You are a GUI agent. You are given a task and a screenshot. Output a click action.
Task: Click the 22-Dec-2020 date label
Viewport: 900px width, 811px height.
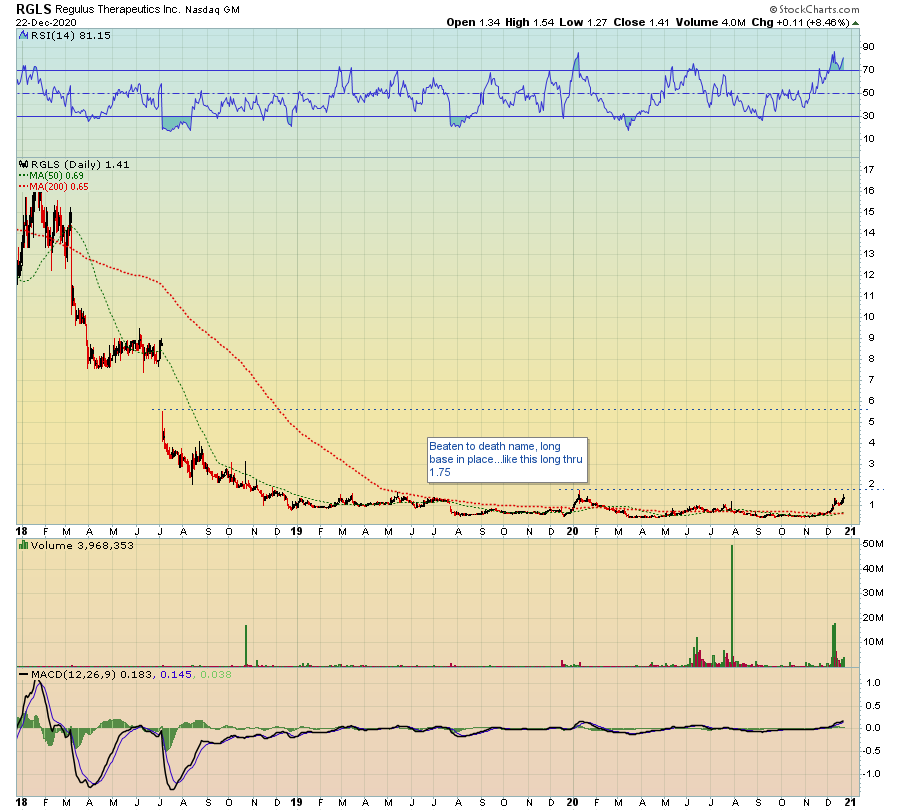[46, 23]
